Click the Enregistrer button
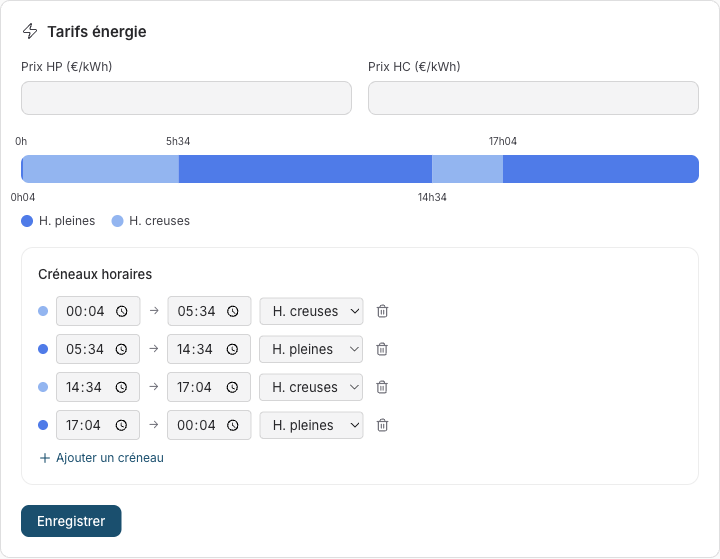This screenshot has width=720, height=559. pyautogui.click(x=71, y=521)
